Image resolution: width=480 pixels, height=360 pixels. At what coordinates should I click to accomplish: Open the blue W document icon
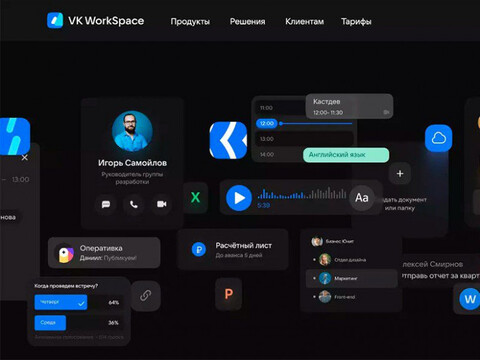[x=470, y=299]
